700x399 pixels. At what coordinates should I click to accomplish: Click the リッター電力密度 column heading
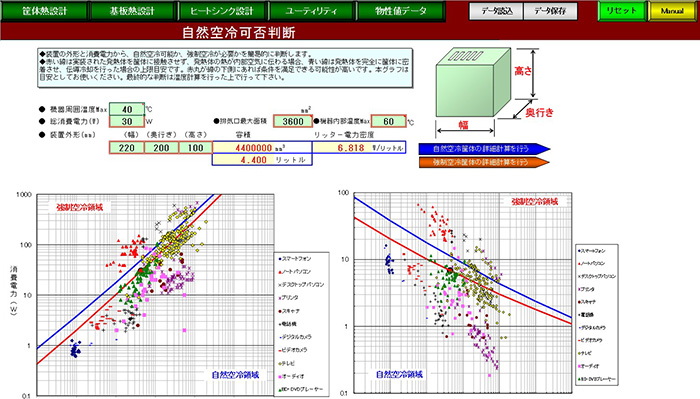pos(343,135)
